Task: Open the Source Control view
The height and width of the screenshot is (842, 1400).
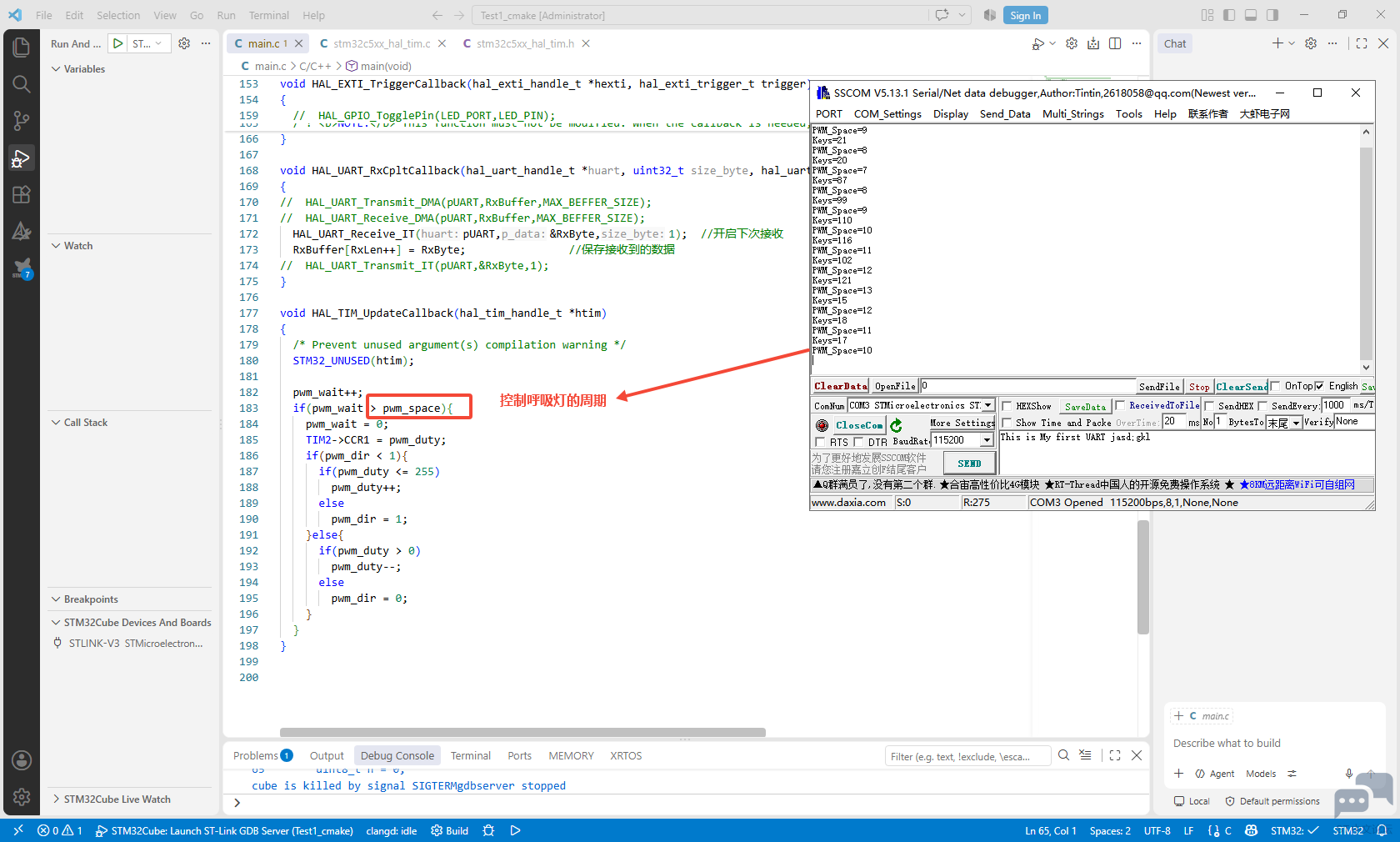Action: pos(22,121)
